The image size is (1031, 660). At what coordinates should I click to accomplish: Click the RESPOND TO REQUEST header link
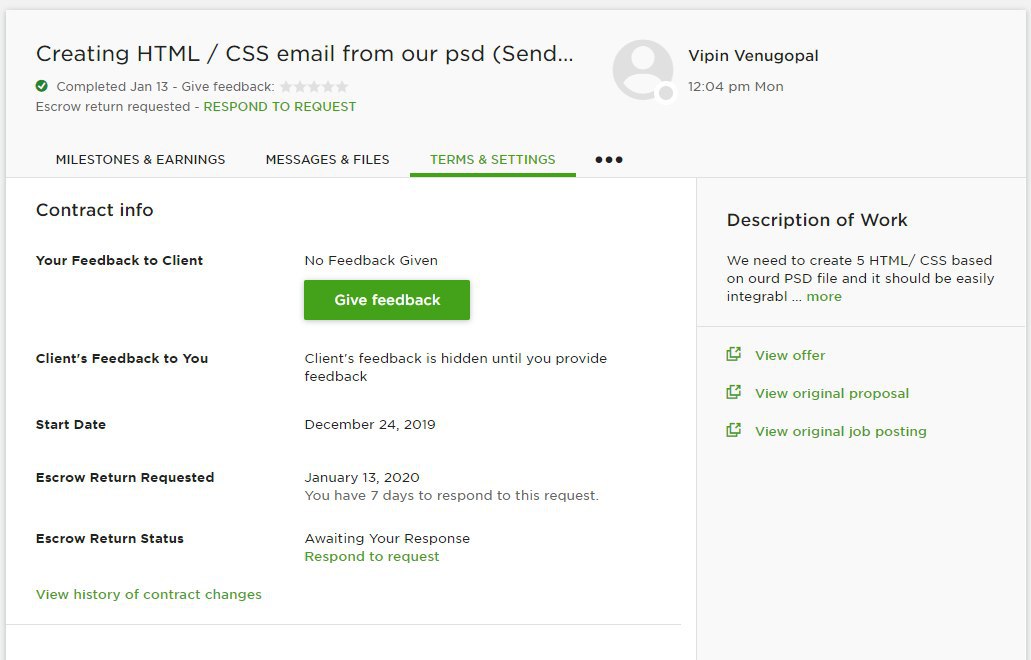point(279,106)
